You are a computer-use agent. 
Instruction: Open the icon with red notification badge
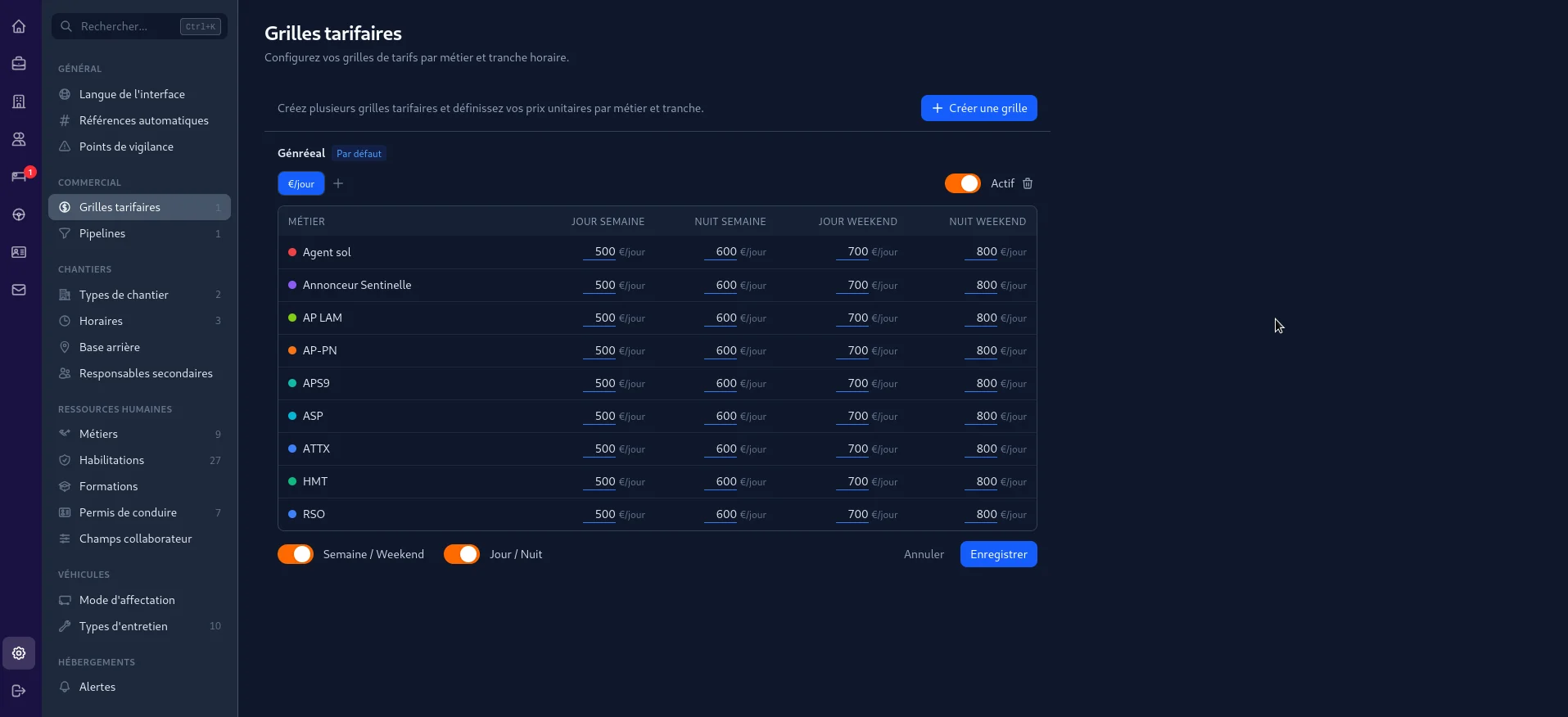19,177
